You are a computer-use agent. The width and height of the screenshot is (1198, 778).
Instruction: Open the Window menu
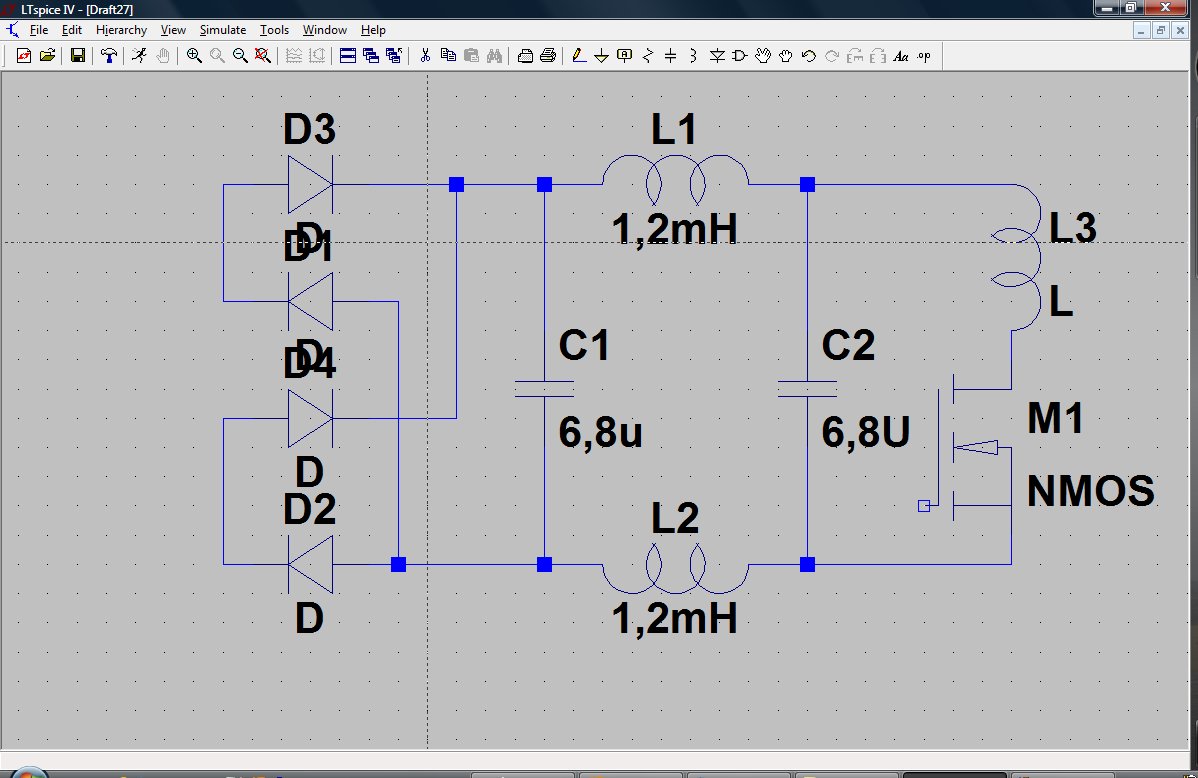point(325,30)
